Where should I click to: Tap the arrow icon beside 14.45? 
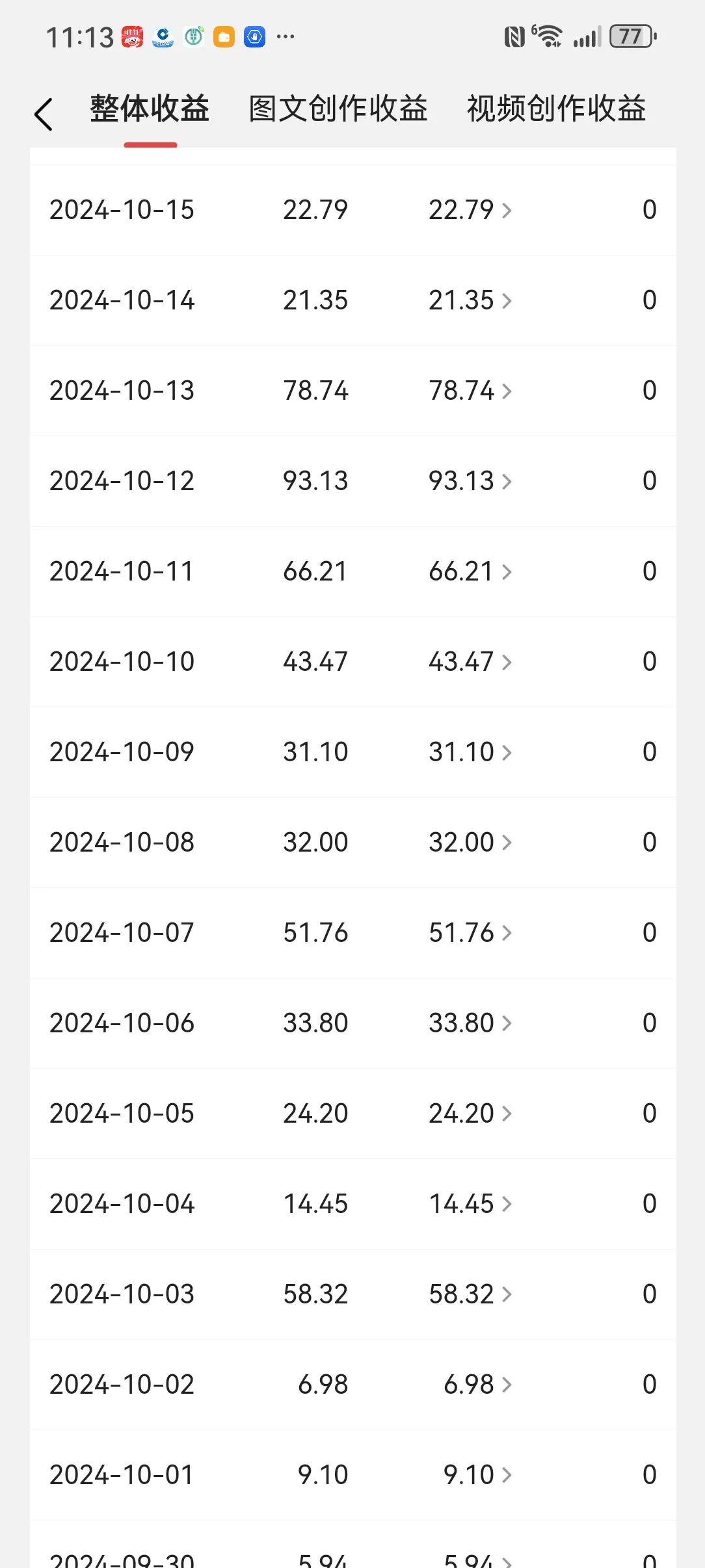tap(507, 1204)
